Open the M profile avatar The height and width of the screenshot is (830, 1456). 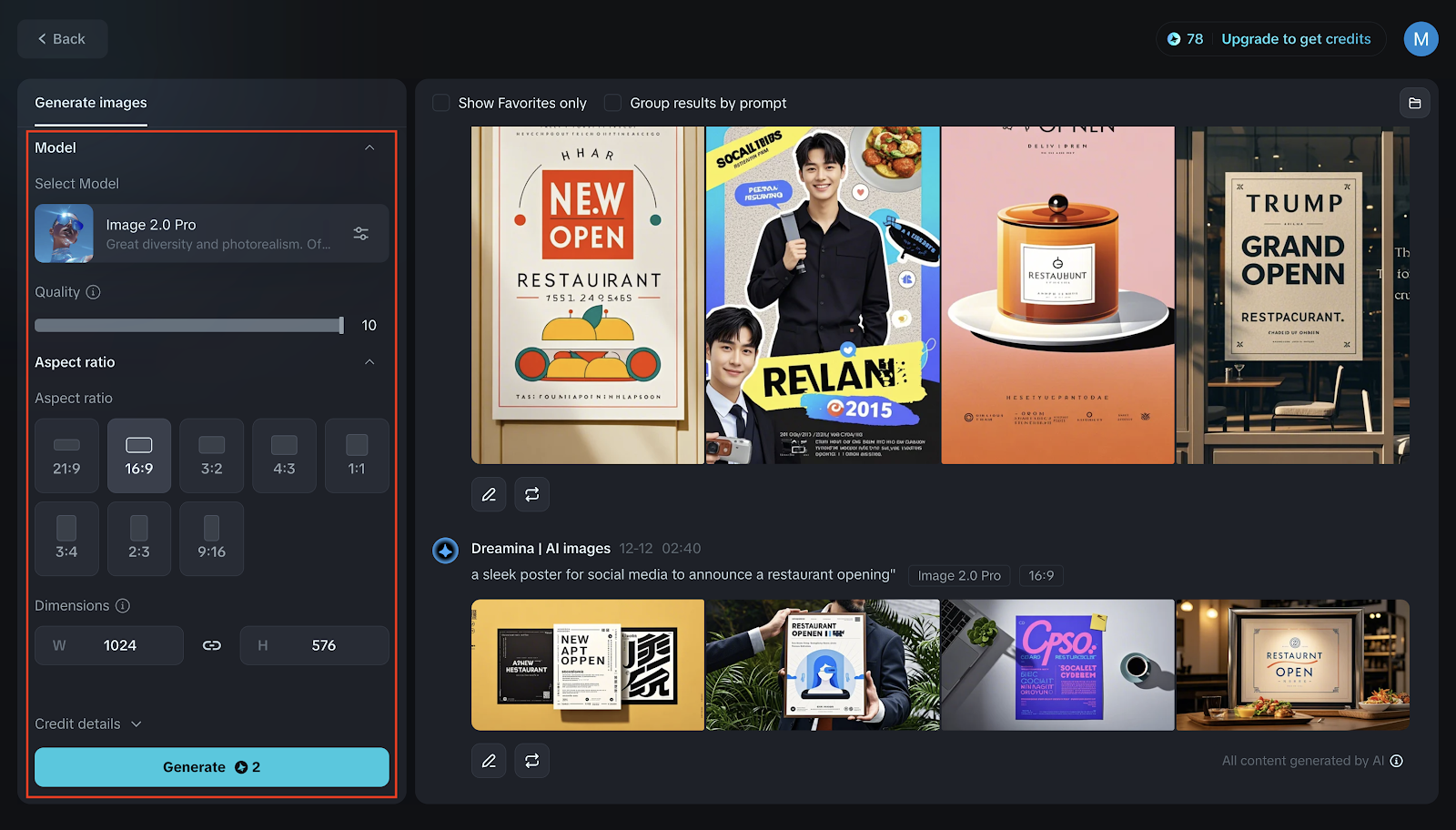coord(1421,39)
